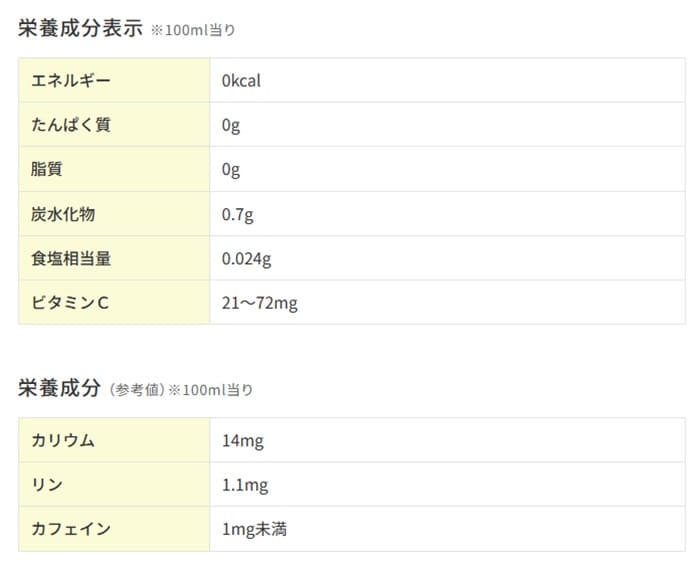Image resolution: width=700 pixels, height=565 pixels.
Task: Click the 栄養成分 reference heading
Action: [60, 388]
